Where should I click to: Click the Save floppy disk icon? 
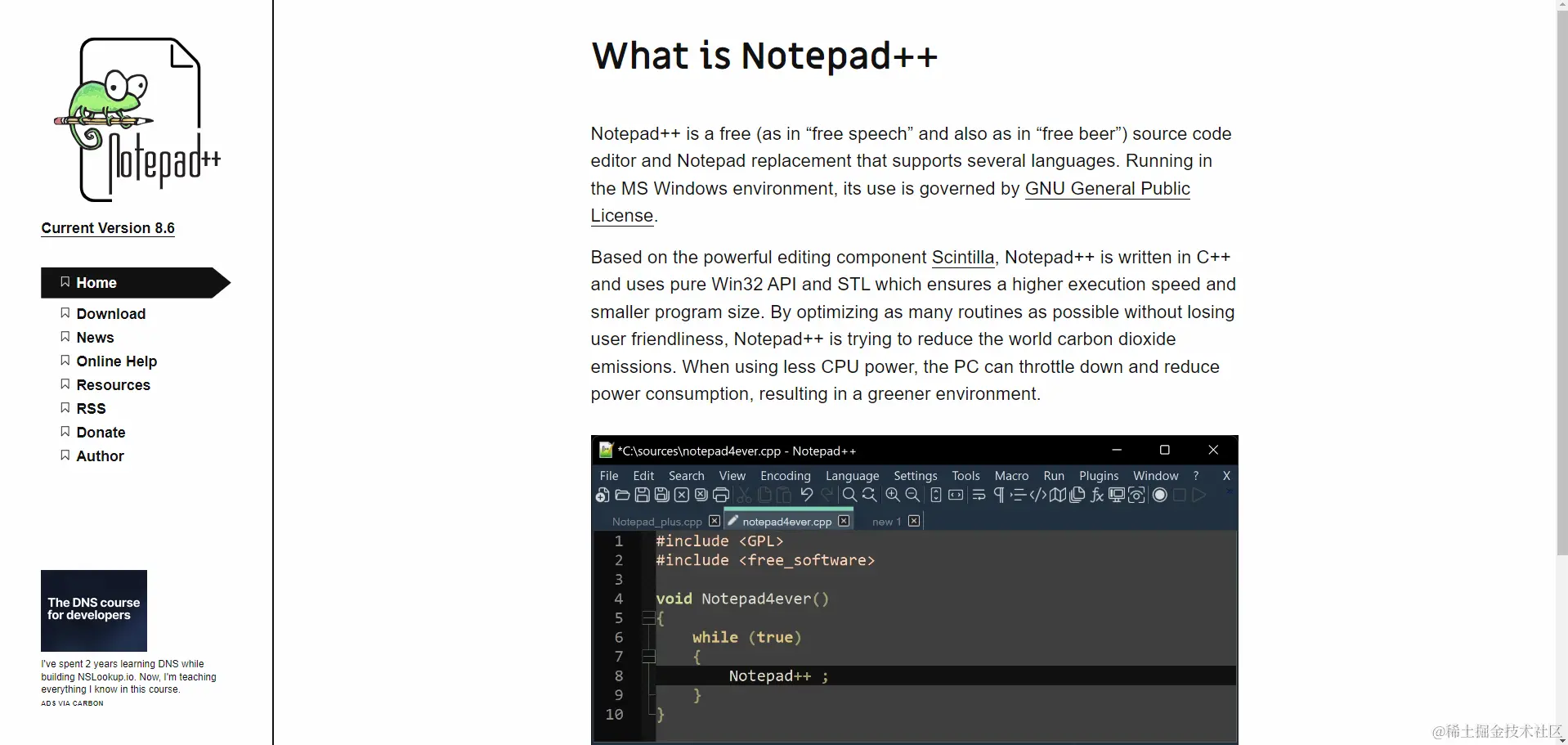(x=642, y=495)
